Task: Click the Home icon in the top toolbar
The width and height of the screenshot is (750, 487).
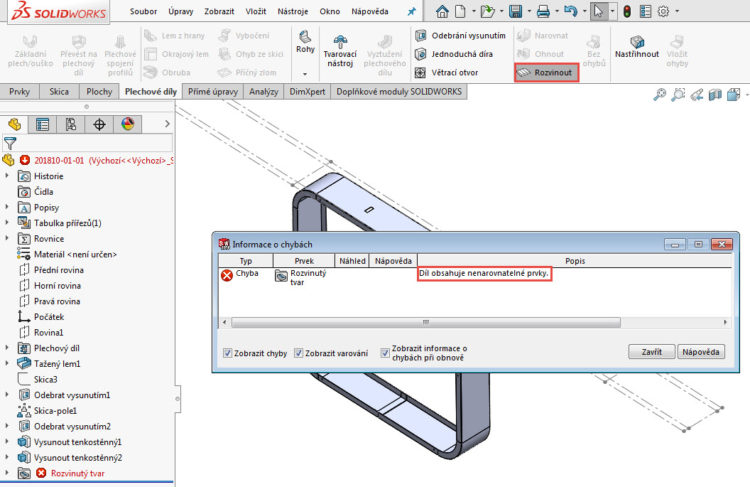Action: point(442,11)
